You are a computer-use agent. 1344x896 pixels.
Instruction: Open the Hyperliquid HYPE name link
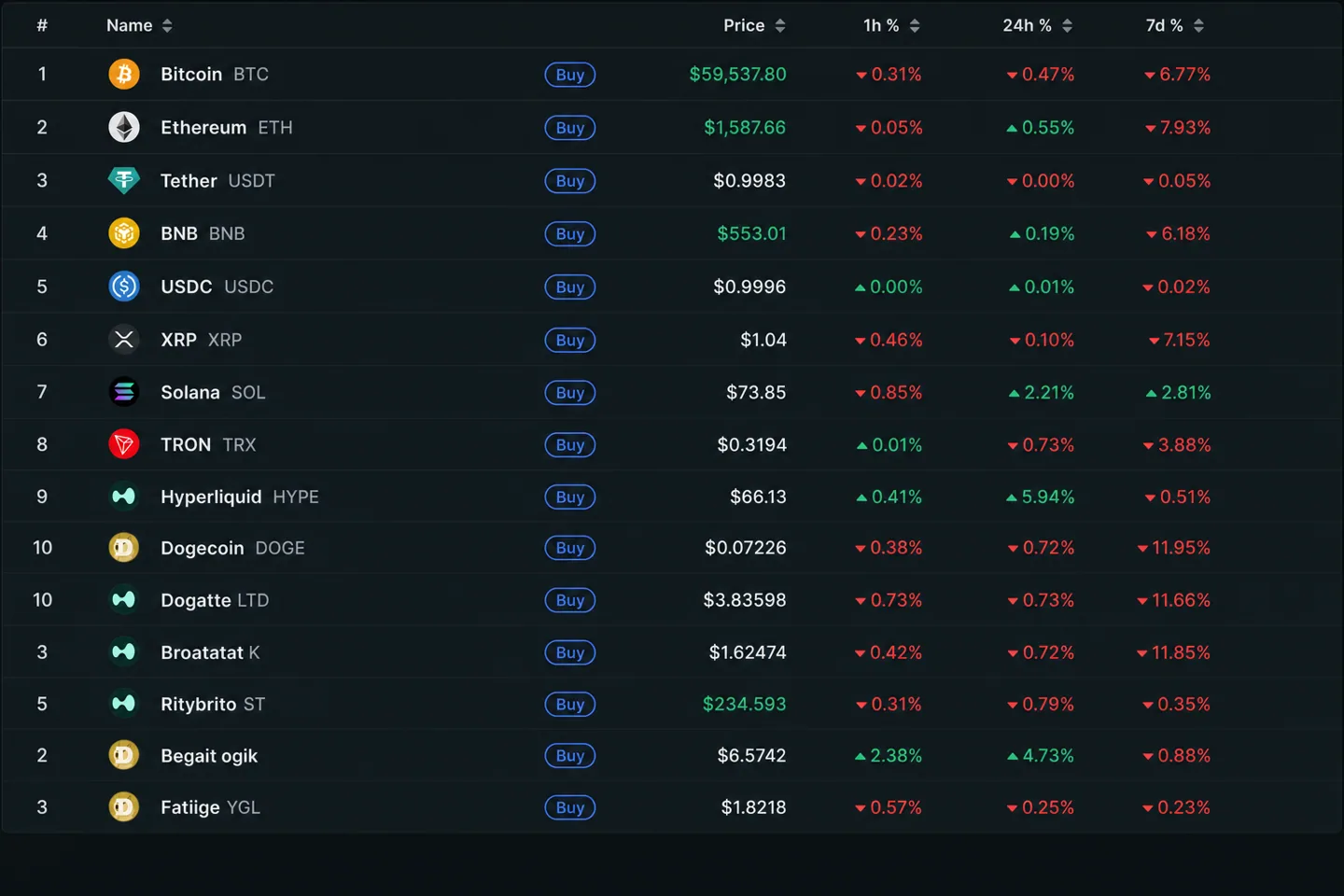click(240, 497)
